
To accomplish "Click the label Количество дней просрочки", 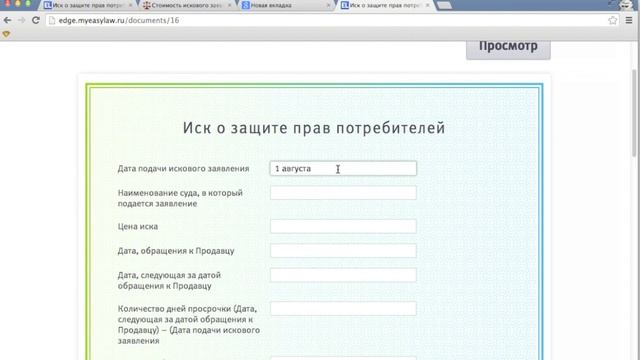I will click(x=189, y=324).
